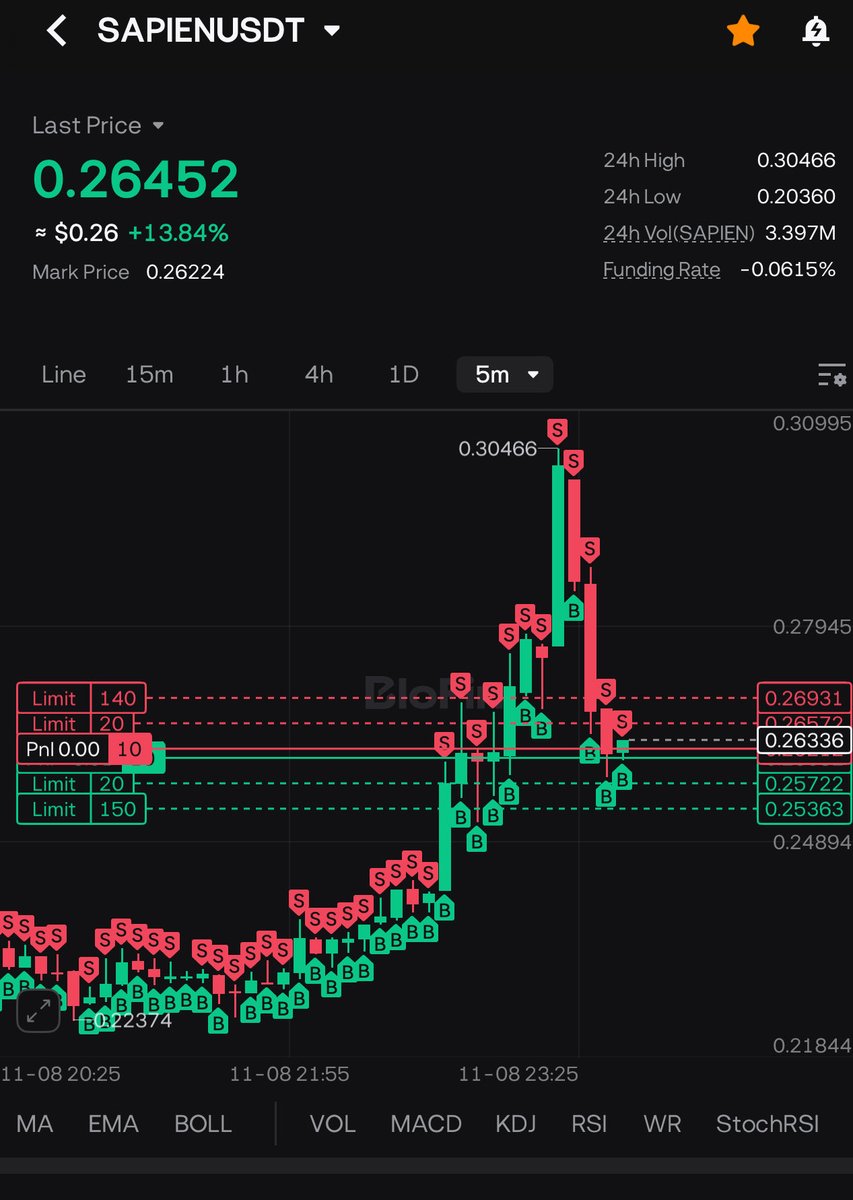Open the Funding Rate details
Screen dimensions: 853x1200
pyautogui.click(x=661, y=269)
